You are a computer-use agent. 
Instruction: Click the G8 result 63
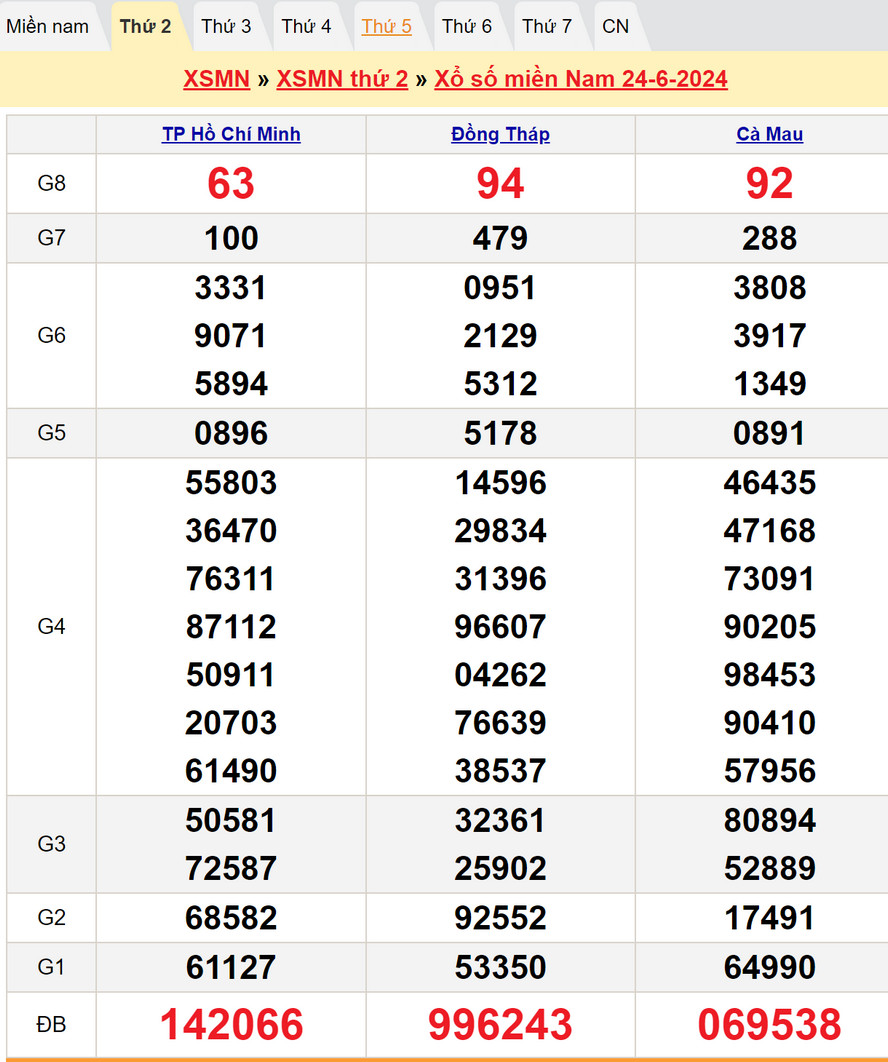coord(231,183)
